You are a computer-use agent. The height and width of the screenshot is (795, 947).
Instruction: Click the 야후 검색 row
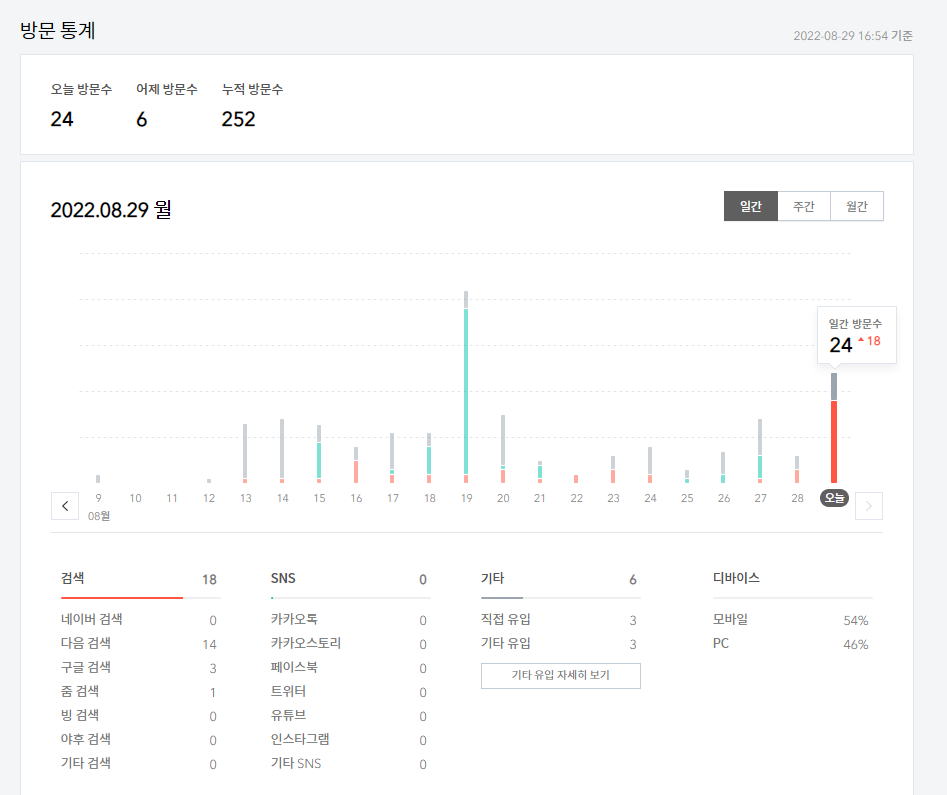140,739
